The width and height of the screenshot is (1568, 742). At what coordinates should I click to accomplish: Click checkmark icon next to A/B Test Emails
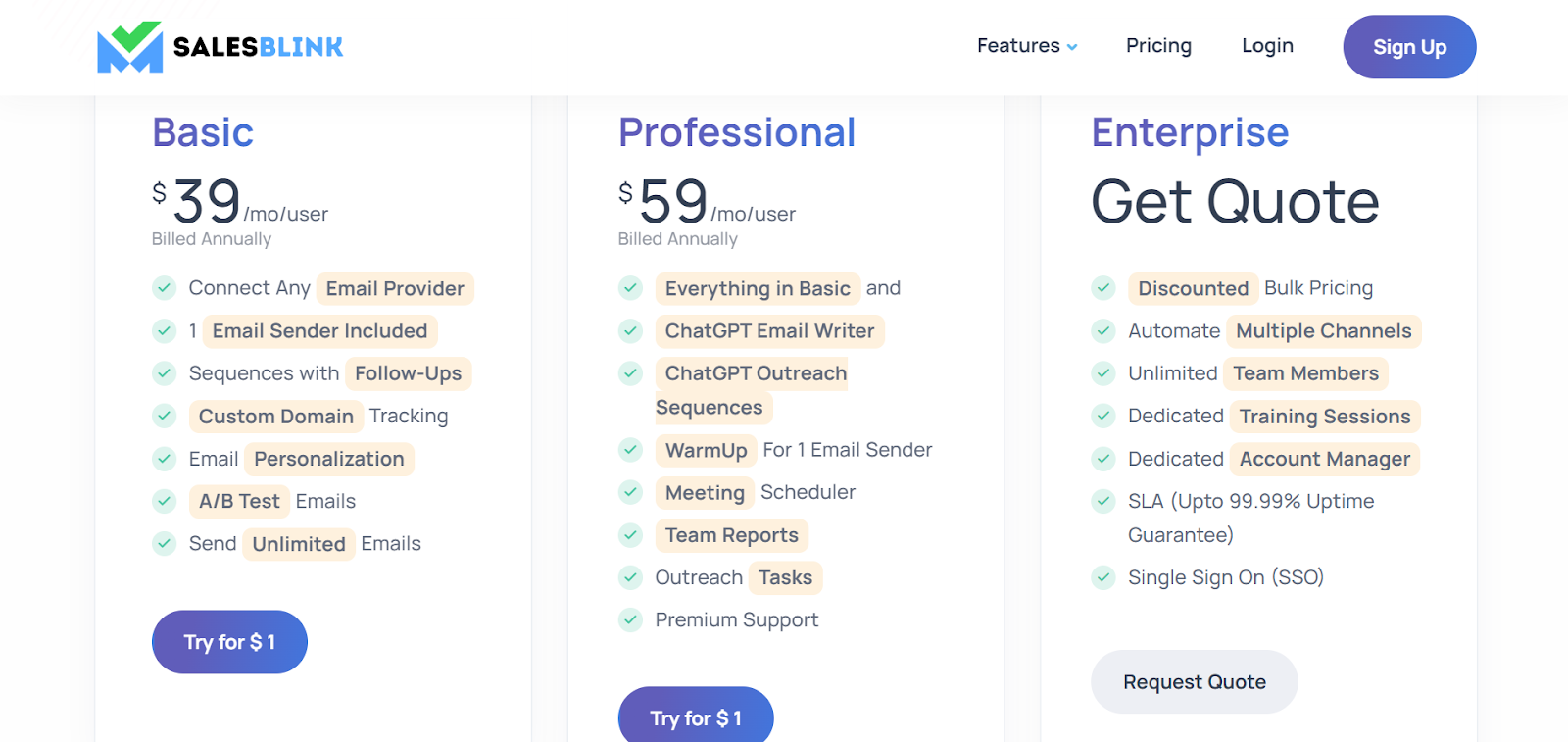tap(164, 501)
